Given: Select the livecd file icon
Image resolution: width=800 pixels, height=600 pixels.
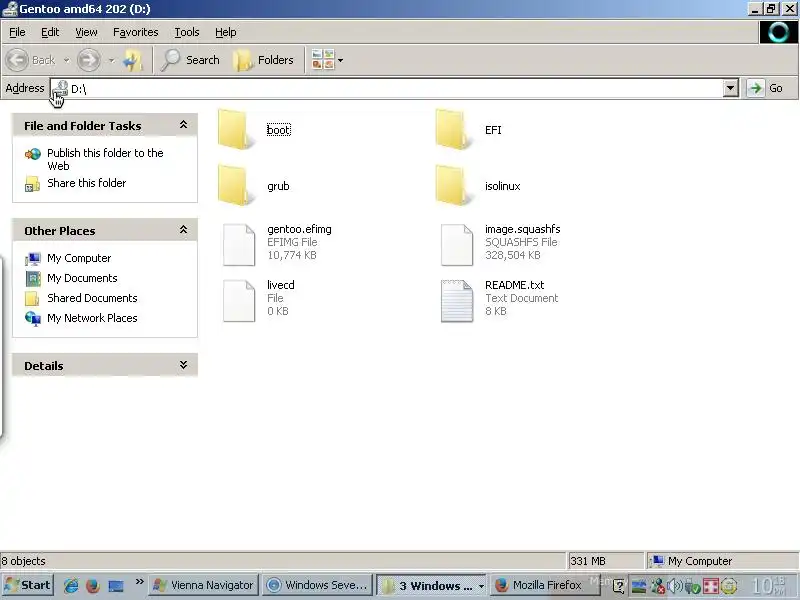Looking at the screenshot, I should (239, 301).
